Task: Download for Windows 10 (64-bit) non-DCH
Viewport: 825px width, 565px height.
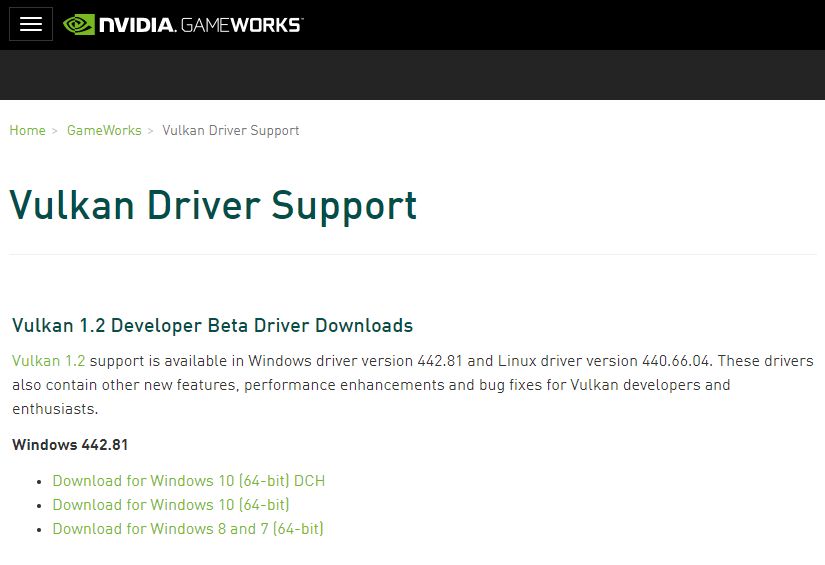Action: 171,505
